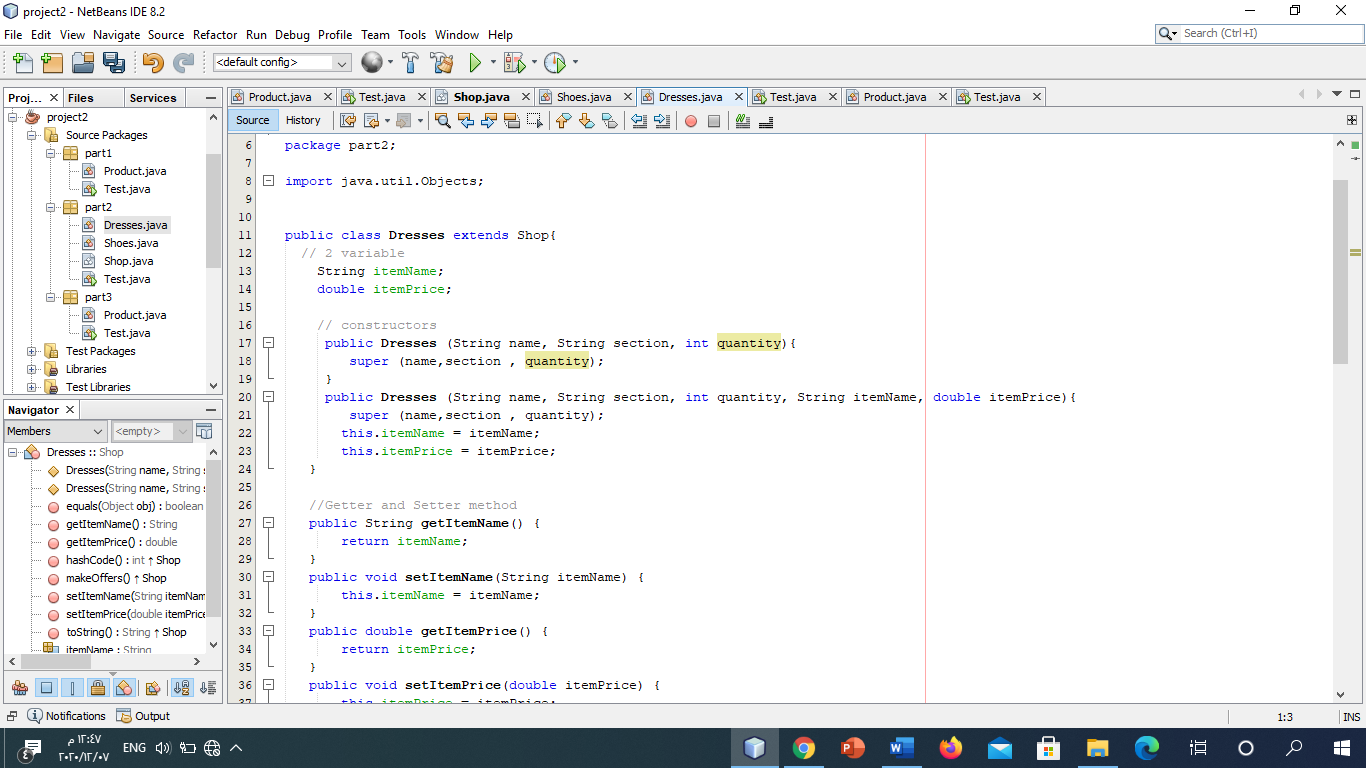The height and width of the screenshot is (768, 1366).
Task: Click the Redo arrow icon
Action: (x=184, y=63)
